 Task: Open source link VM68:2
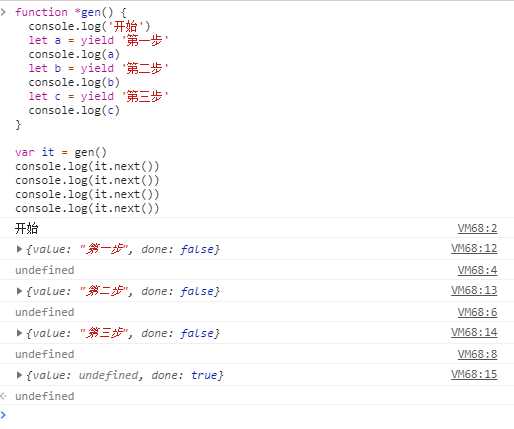(477, 228)
